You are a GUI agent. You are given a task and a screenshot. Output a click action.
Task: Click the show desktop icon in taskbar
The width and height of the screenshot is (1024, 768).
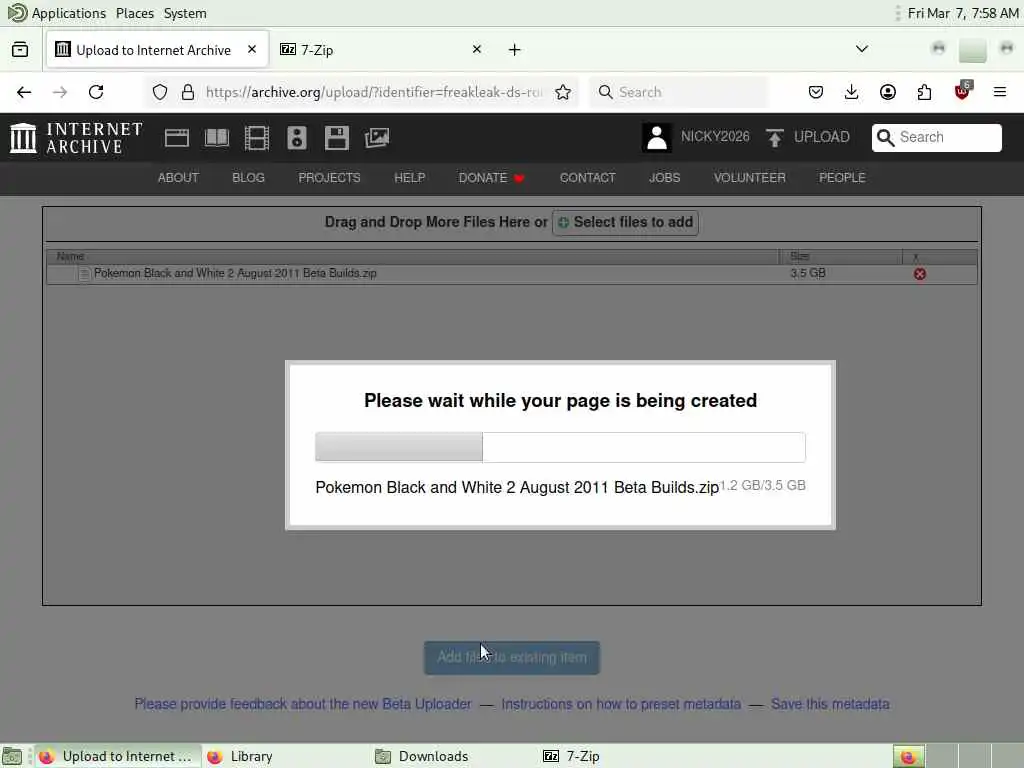coord(12,756)
